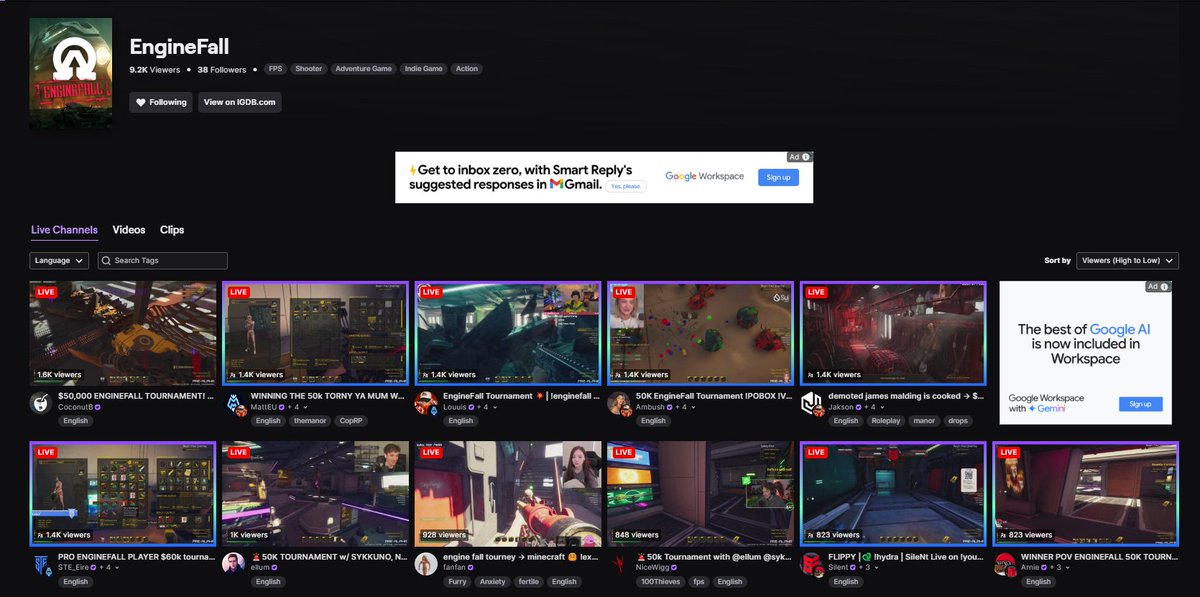The width and height of the screenshot is (1200, 597).
Task: Expand the +3 list beside Silent
Action: coord(870,567)
